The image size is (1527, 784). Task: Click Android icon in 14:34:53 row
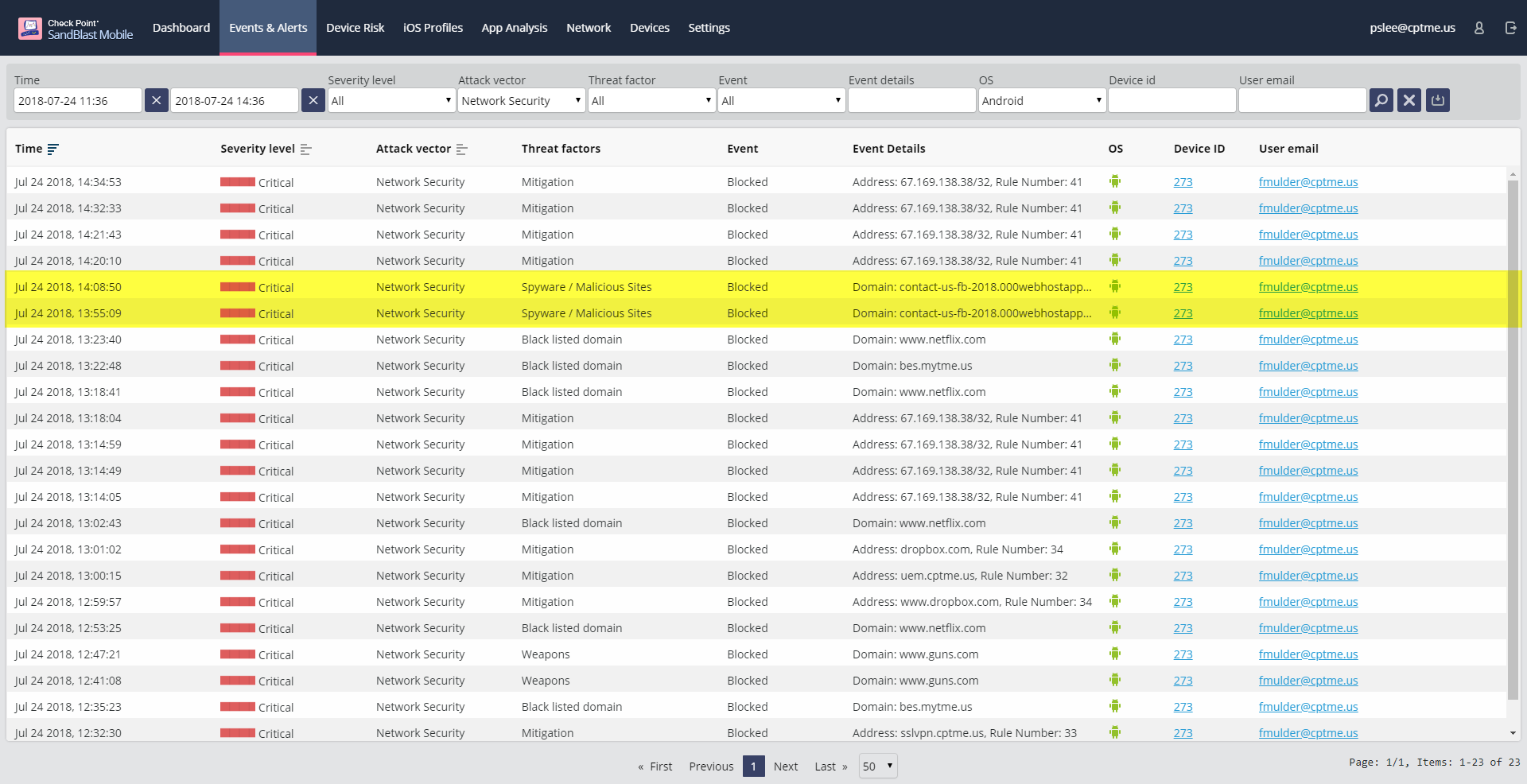click(1115, 181)
